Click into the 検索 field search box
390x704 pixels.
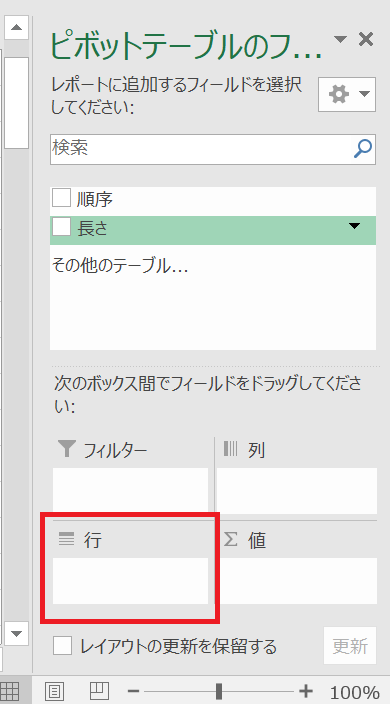pyautogui.click(x=213, y=149)
